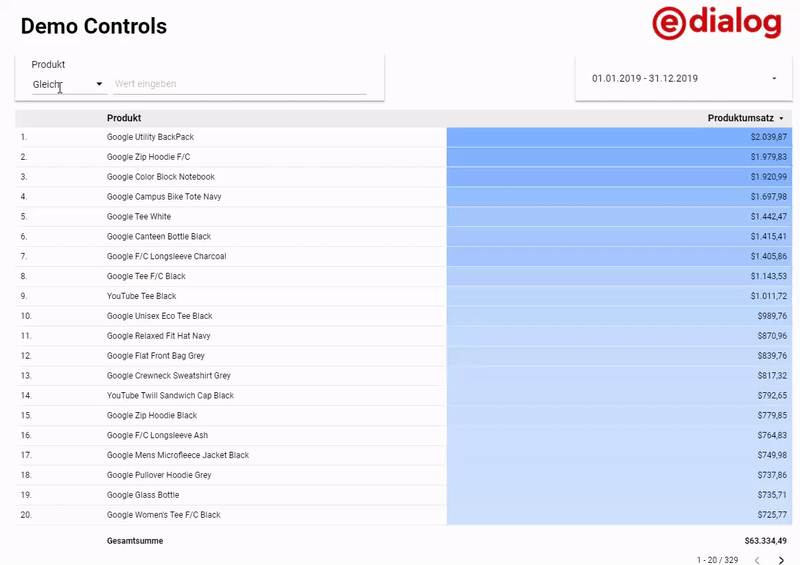Select Google F/C Longsleeve Ash
Image resolution: width=800 pixels, height=565 pixels.
157,435
